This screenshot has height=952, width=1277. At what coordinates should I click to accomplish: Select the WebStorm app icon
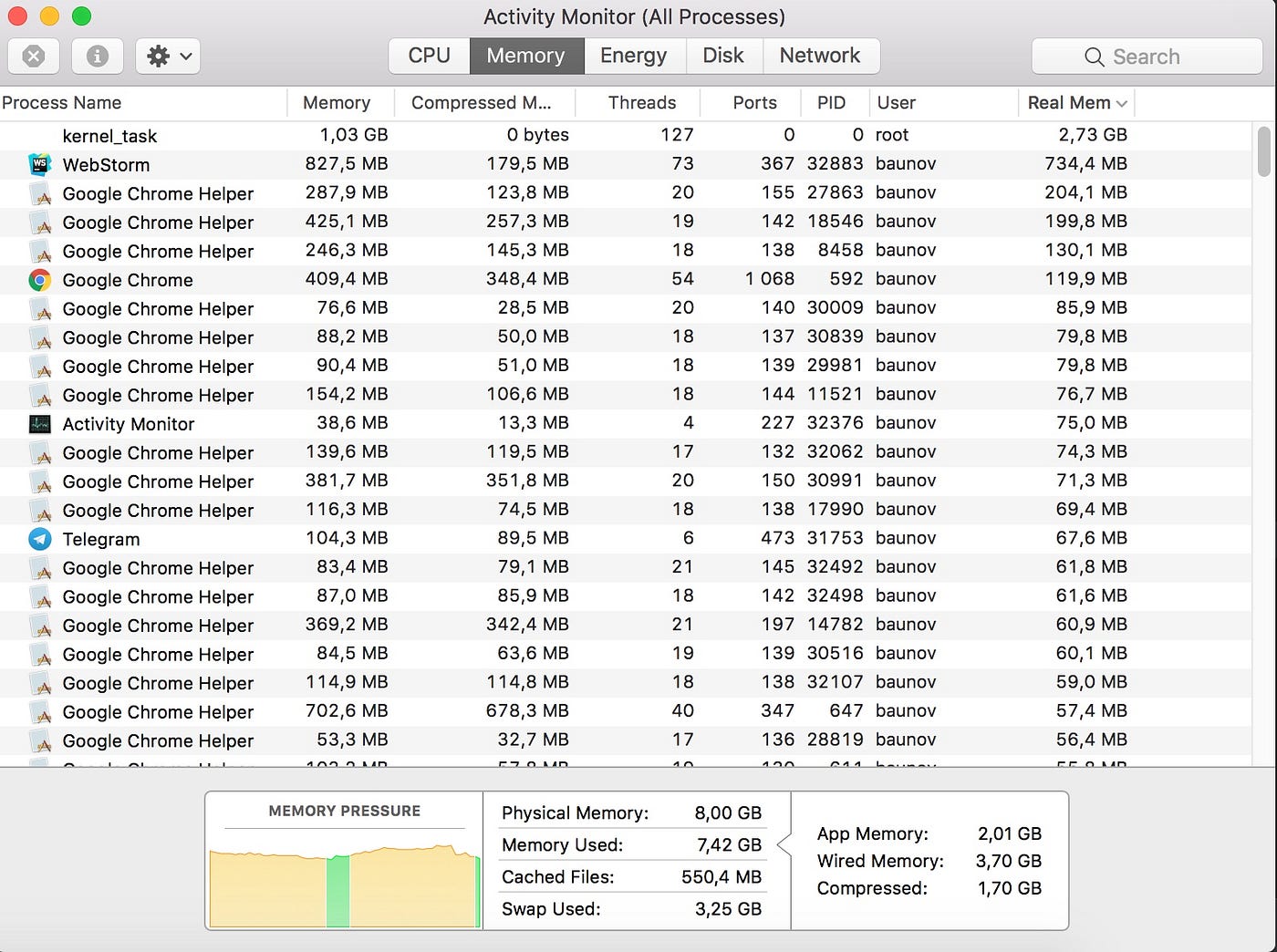(39, 164)
